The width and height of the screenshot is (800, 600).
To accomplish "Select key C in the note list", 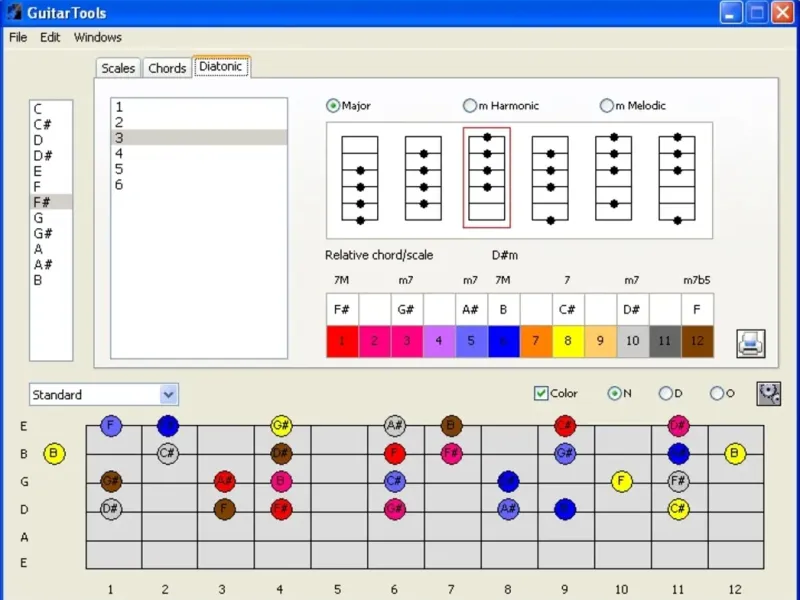I will coord(51,109).
